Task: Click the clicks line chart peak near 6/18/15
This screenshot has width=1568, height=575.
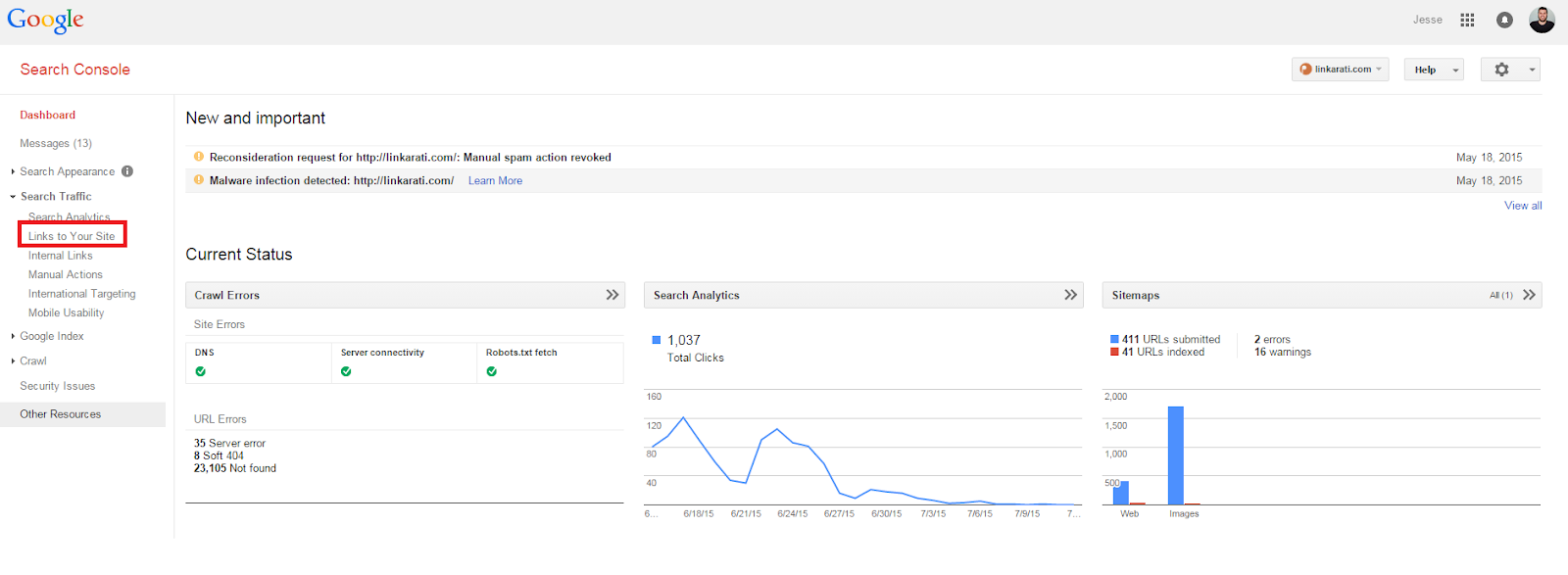Action: coord(683,418)
